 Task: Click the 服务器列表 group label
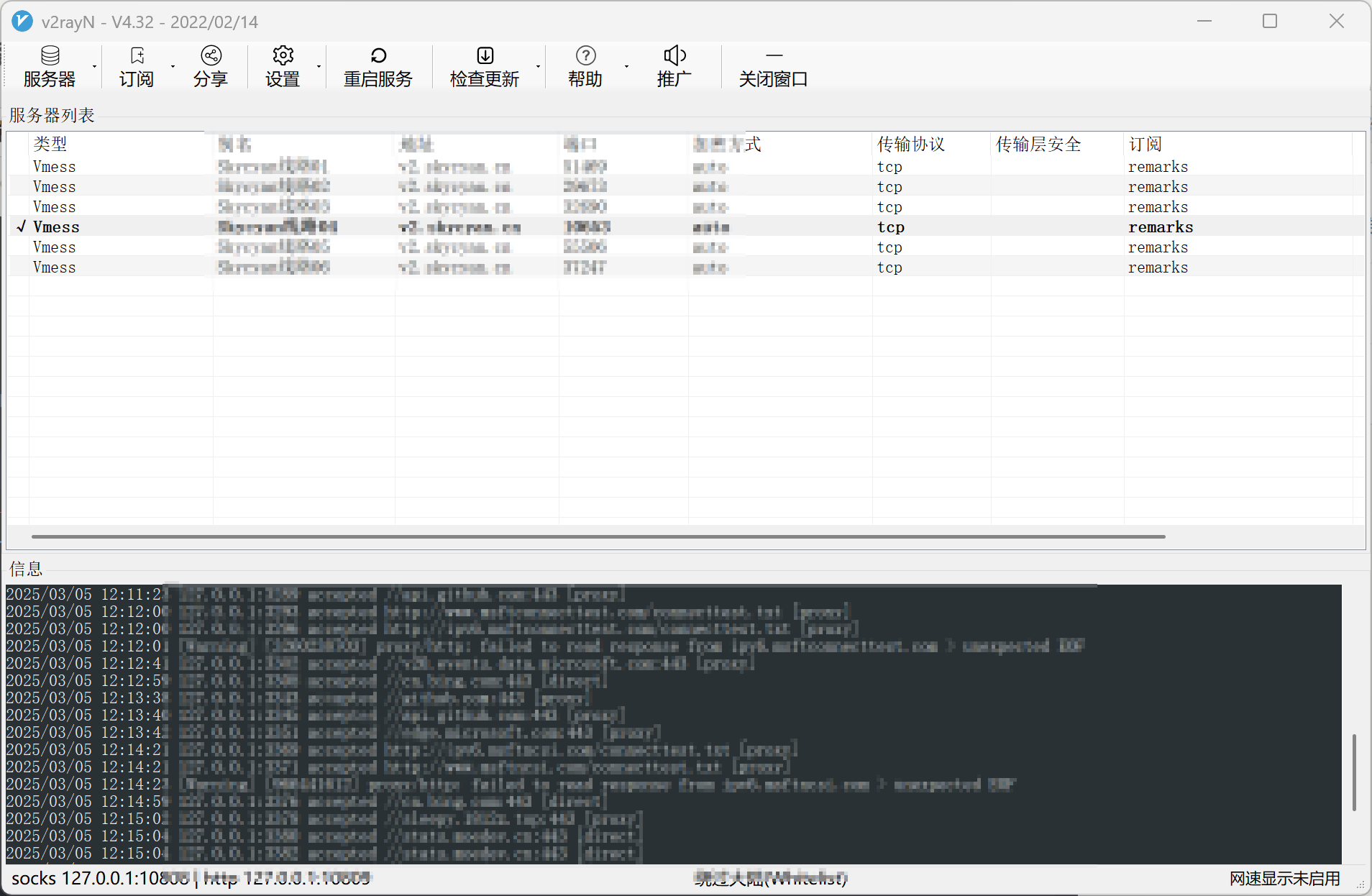pyautogui.click(x=52, y=115)
